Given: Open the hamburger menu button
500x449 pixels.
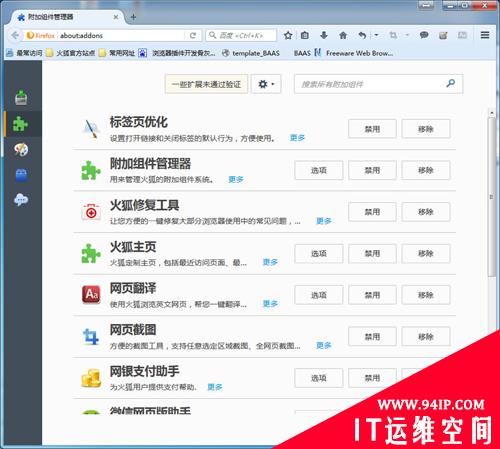Looking at the screenshot, I should tap(485, 35).
